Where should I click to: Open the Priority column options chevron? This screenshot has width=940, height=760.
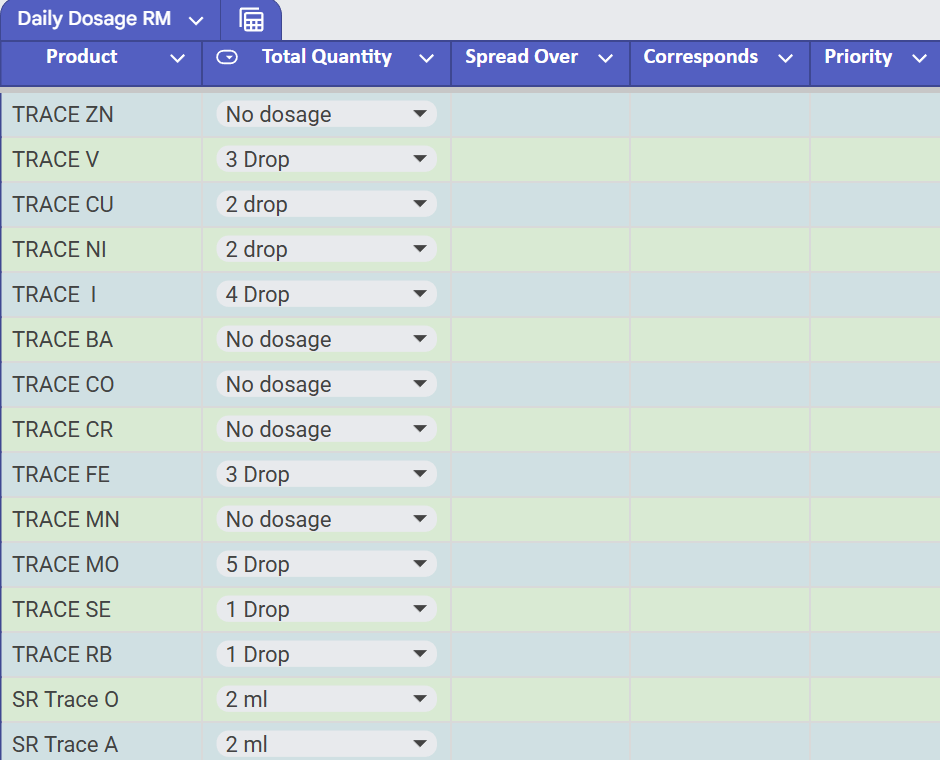(x=919, y=59)
